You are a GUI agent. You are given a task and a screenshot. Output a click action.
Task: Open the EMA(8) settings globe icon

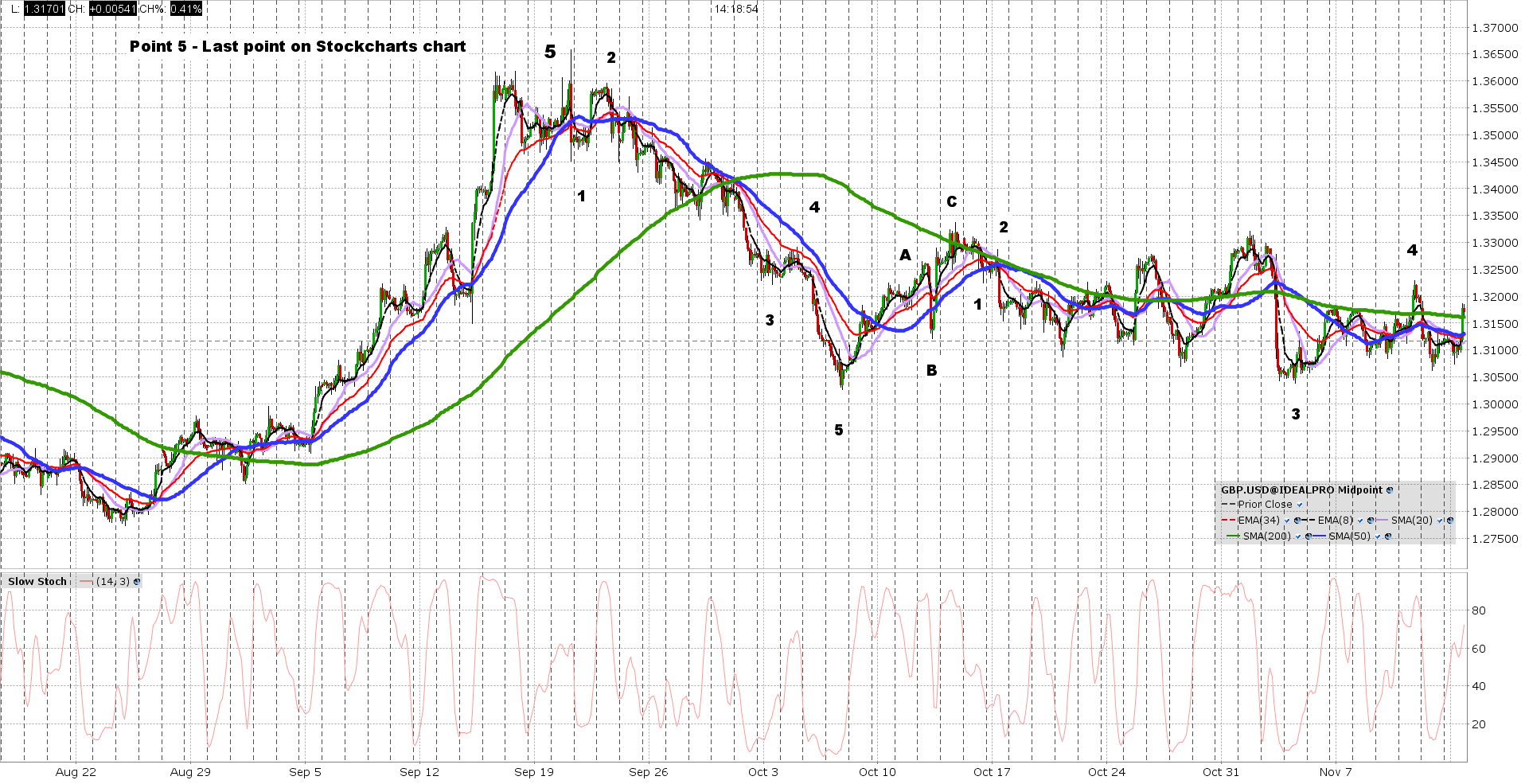1371,521
